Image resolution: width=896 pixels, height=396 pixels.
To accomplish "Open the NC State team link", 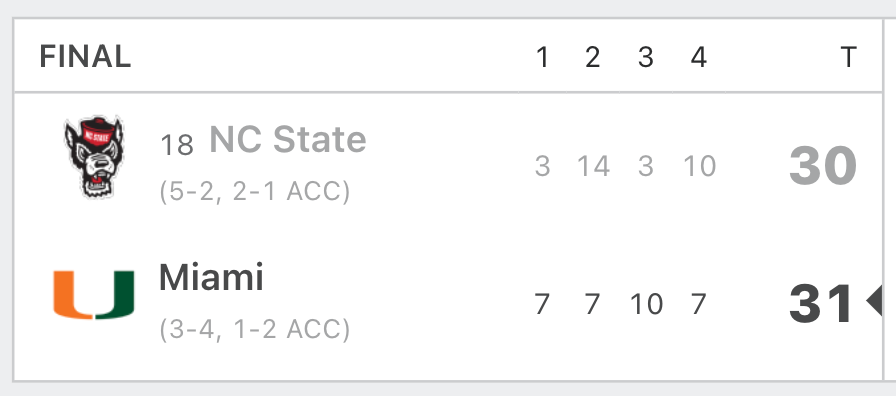I will tap(287, 139).
